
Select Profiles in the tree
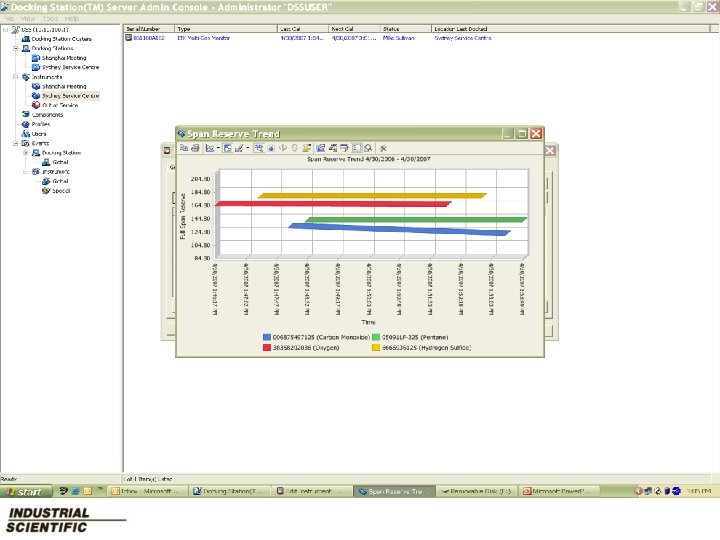[41, 124]
